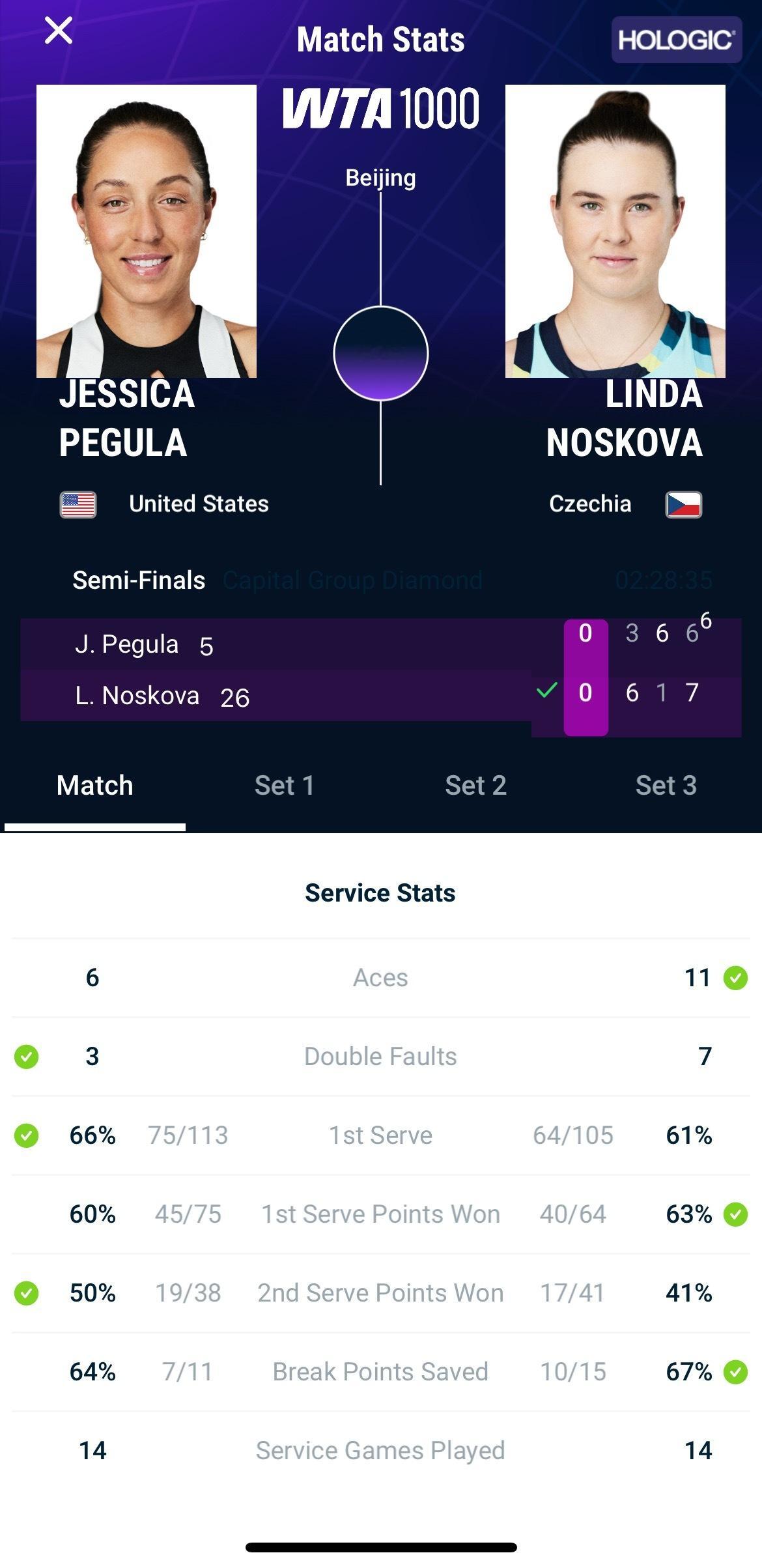The height and width of the screenshot is (1568, 762).
Task: Tap the green check beside Aces 11
Action: coord(735,978)
